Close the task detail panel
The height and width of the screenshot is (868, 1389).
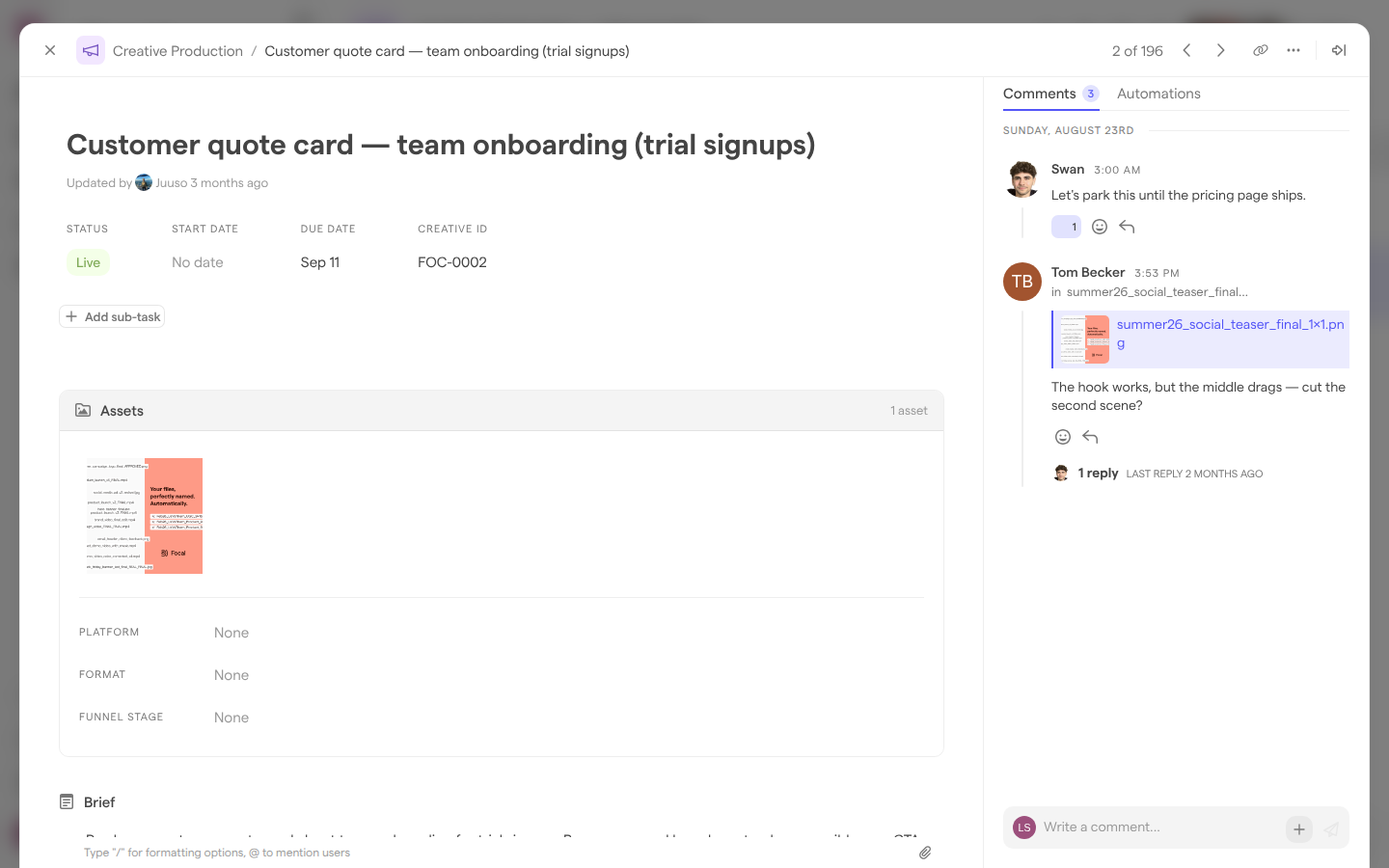[50, 50]
